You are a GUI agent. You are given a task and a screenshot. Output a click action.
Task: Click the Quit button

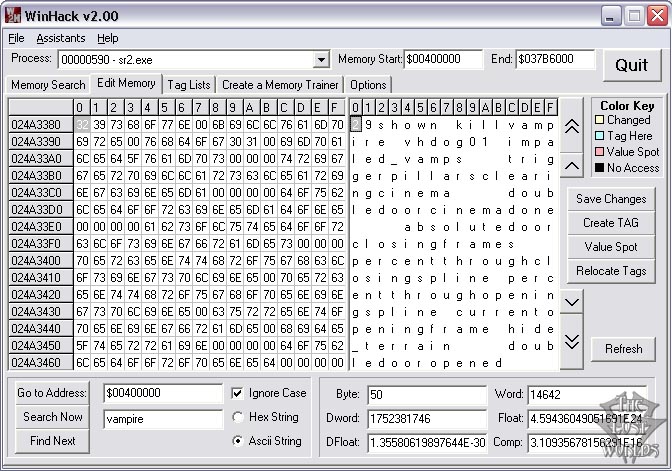point(632,65)
